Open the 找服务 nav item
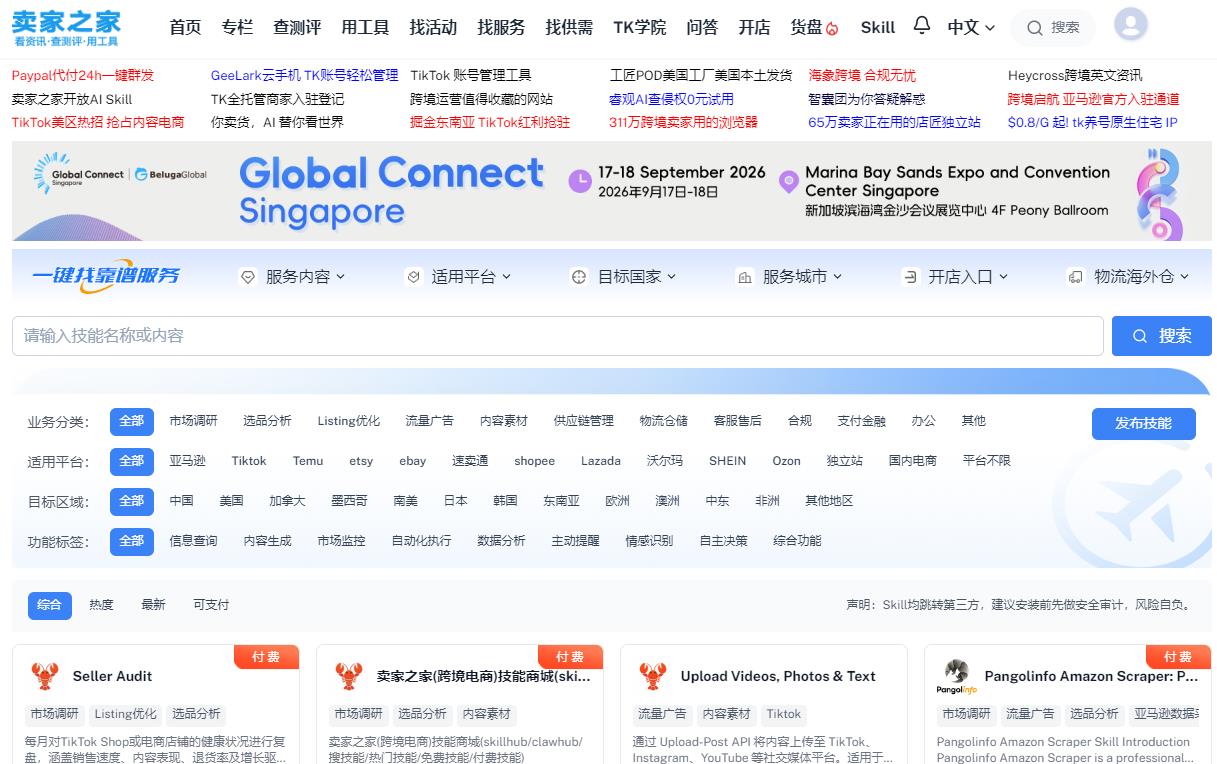Image resolution: width=1217 pixels, height=764 pixels. point(501,28)
